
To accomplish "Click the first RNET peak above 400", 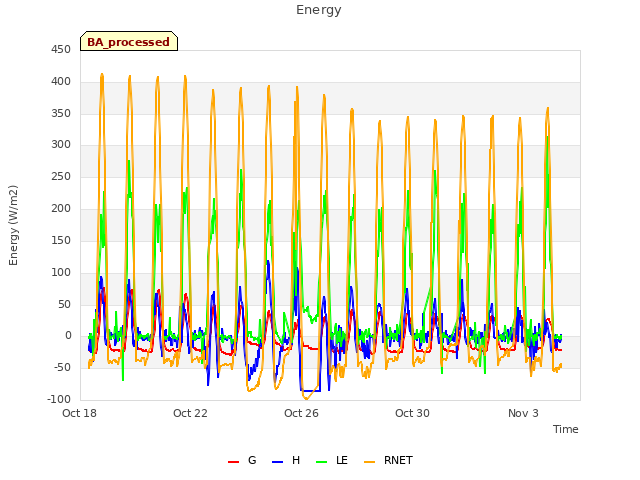I will click(102, 75).
